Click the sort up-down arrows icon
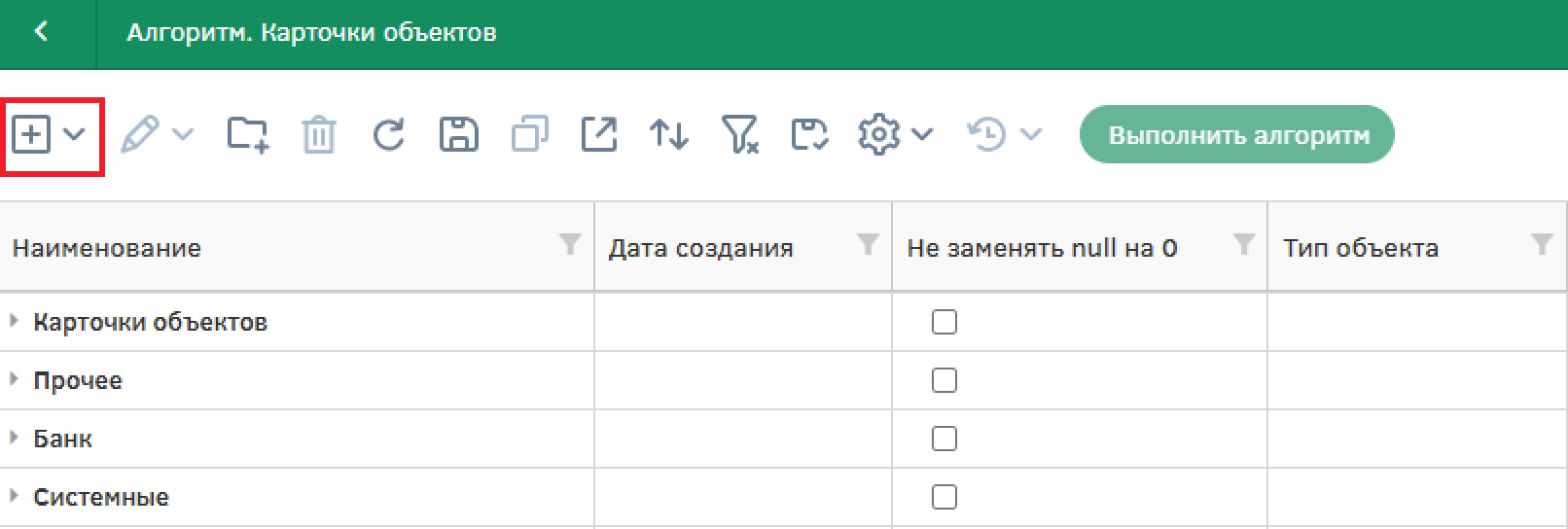The image size is (1568, 529). pos(669,134)
